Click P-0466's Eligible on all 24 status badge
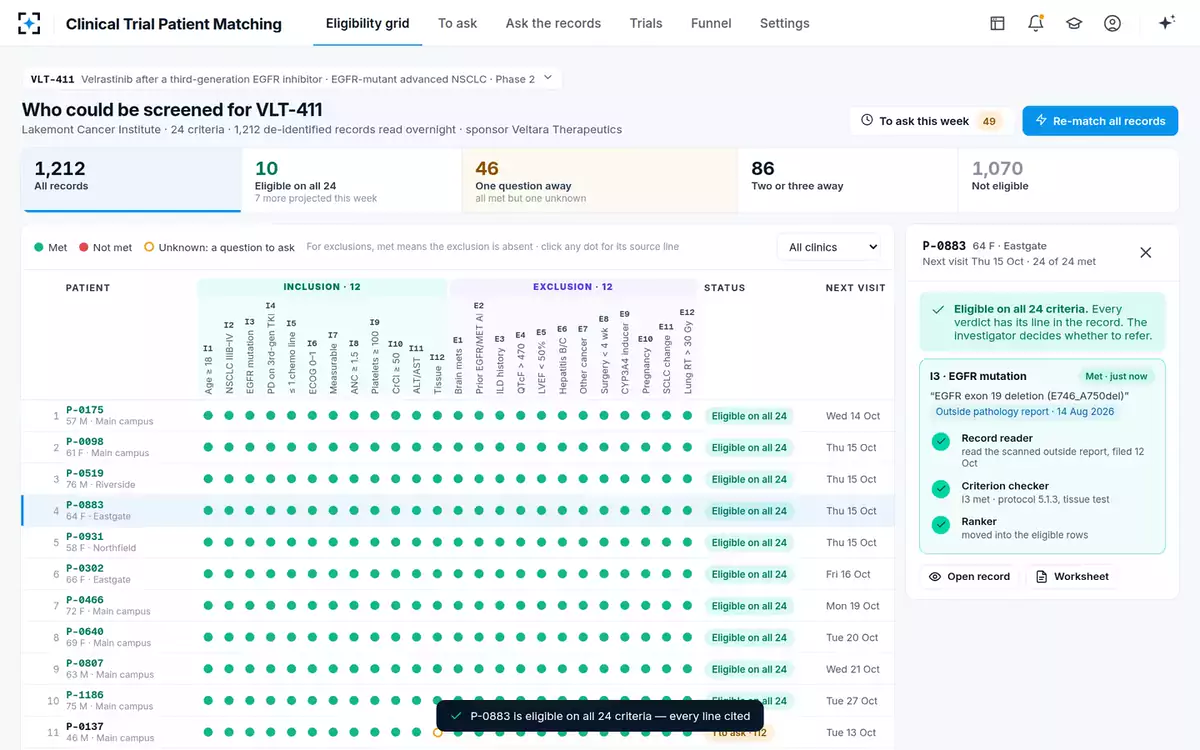 coord(749,606)
